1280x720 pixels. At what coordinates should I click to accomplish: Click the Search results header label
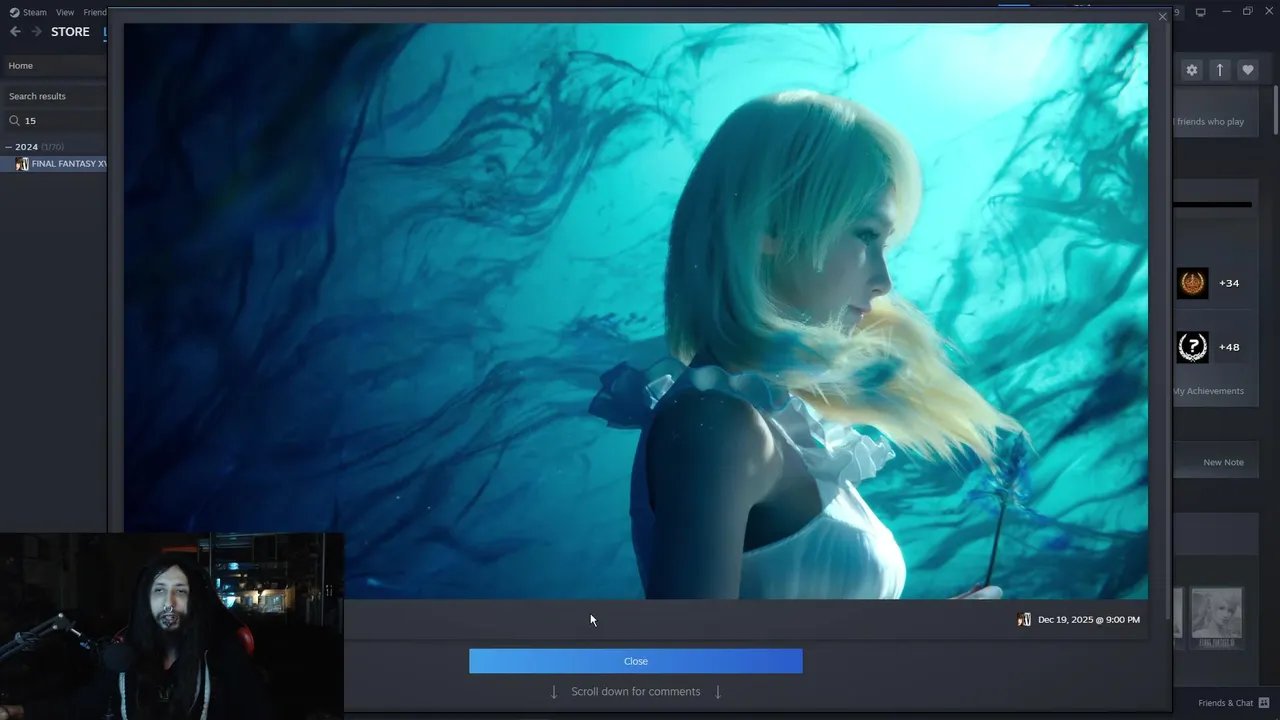click(x=37, y=96)
